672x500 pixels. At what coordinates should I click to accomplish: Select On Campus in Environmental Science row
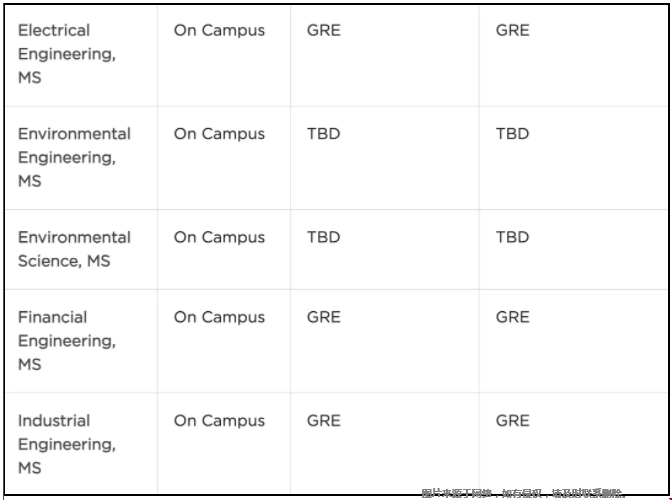219,237
